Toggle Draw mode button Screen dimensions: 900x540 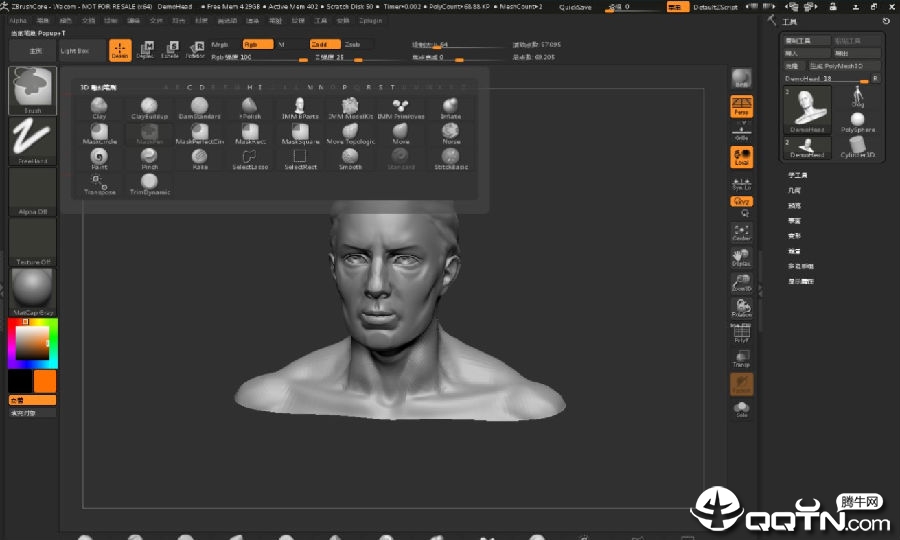click(120, 50)
